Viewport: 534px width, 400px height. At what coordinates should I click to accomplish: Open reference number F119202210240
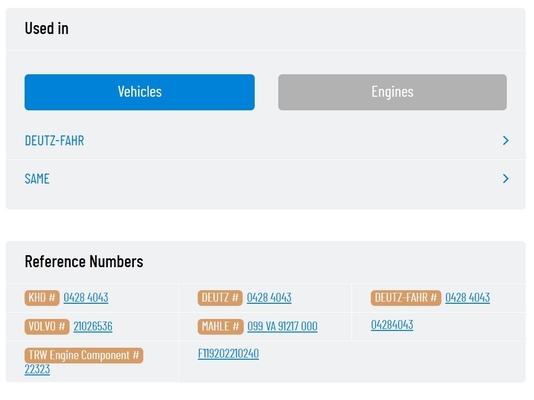(228, 354)
